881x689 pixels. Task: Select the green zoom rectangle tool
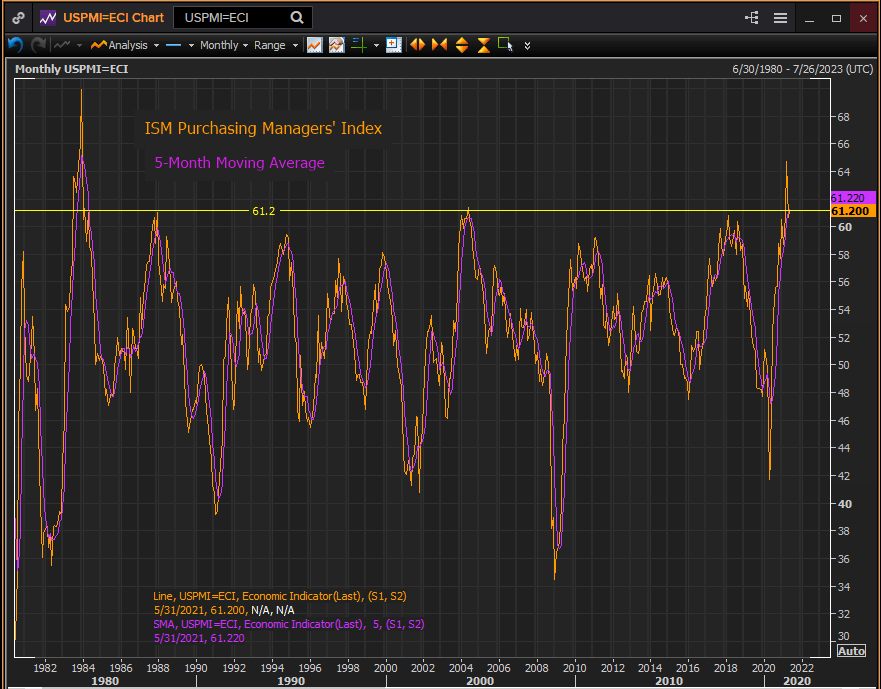click(x=505, y=45)
